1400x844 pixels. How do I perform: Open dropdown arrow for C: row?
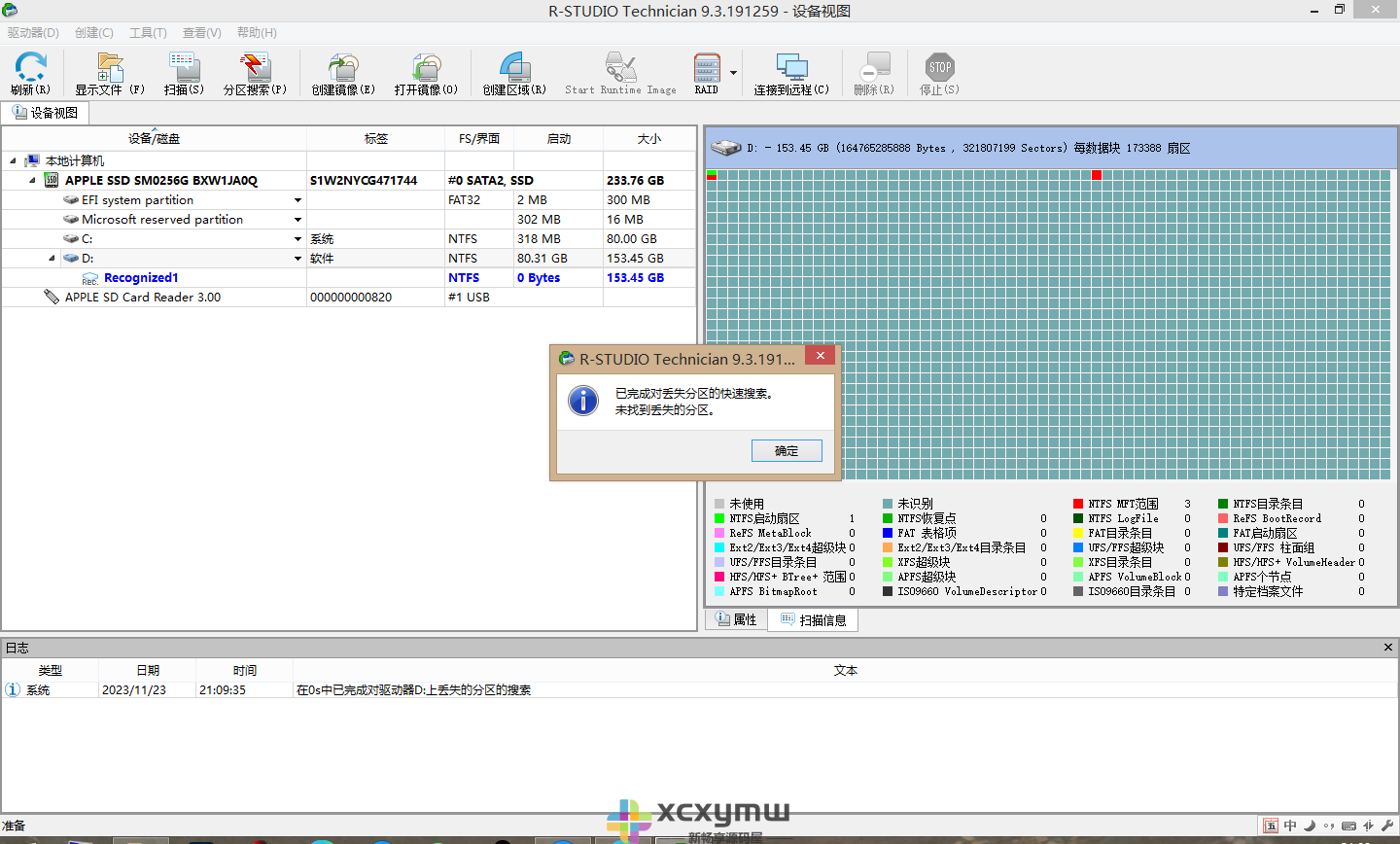pyautogui.click(x=297, y=239)
